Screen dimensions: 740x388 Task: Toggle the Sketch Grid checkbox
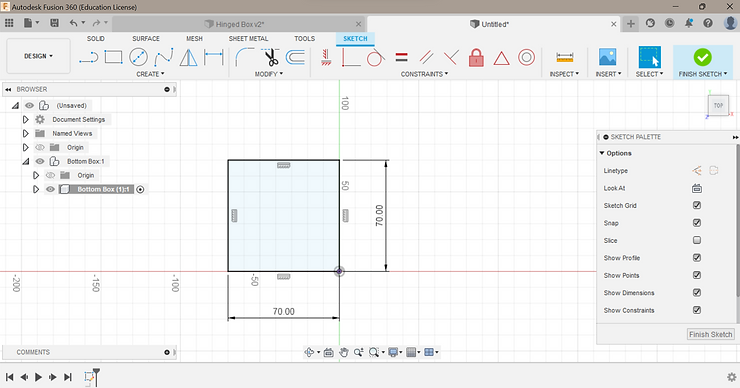point(697,205)
